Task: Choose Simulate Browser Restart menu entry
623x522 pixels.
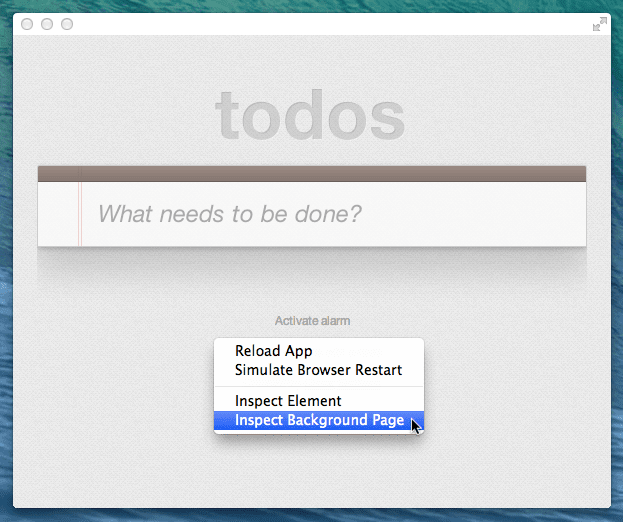Action: click(x=318, y=370)
